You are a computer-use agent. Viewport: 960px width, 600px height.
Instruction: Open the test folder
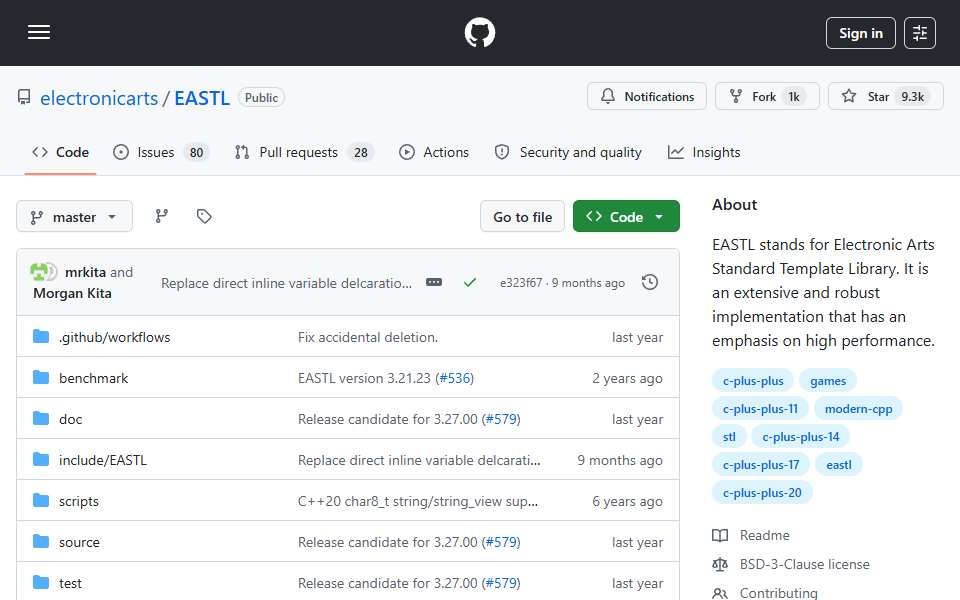click(70, 583)
